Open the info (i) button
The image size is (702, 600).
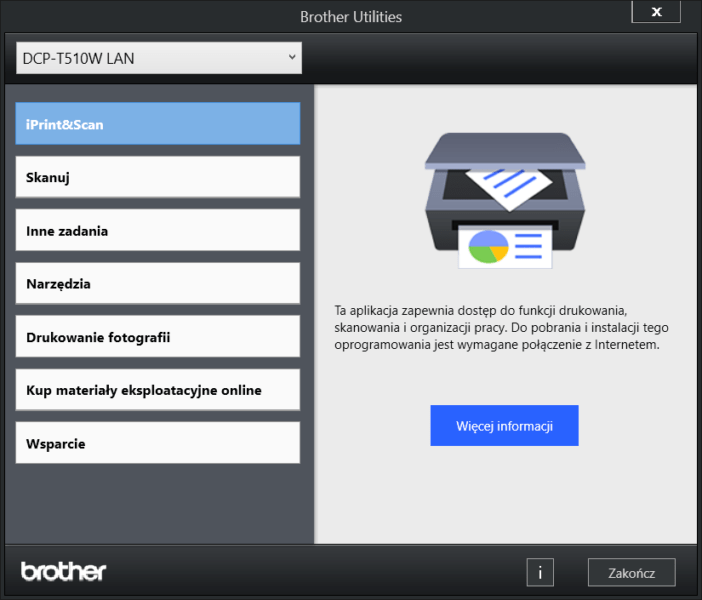click(540, 572)
